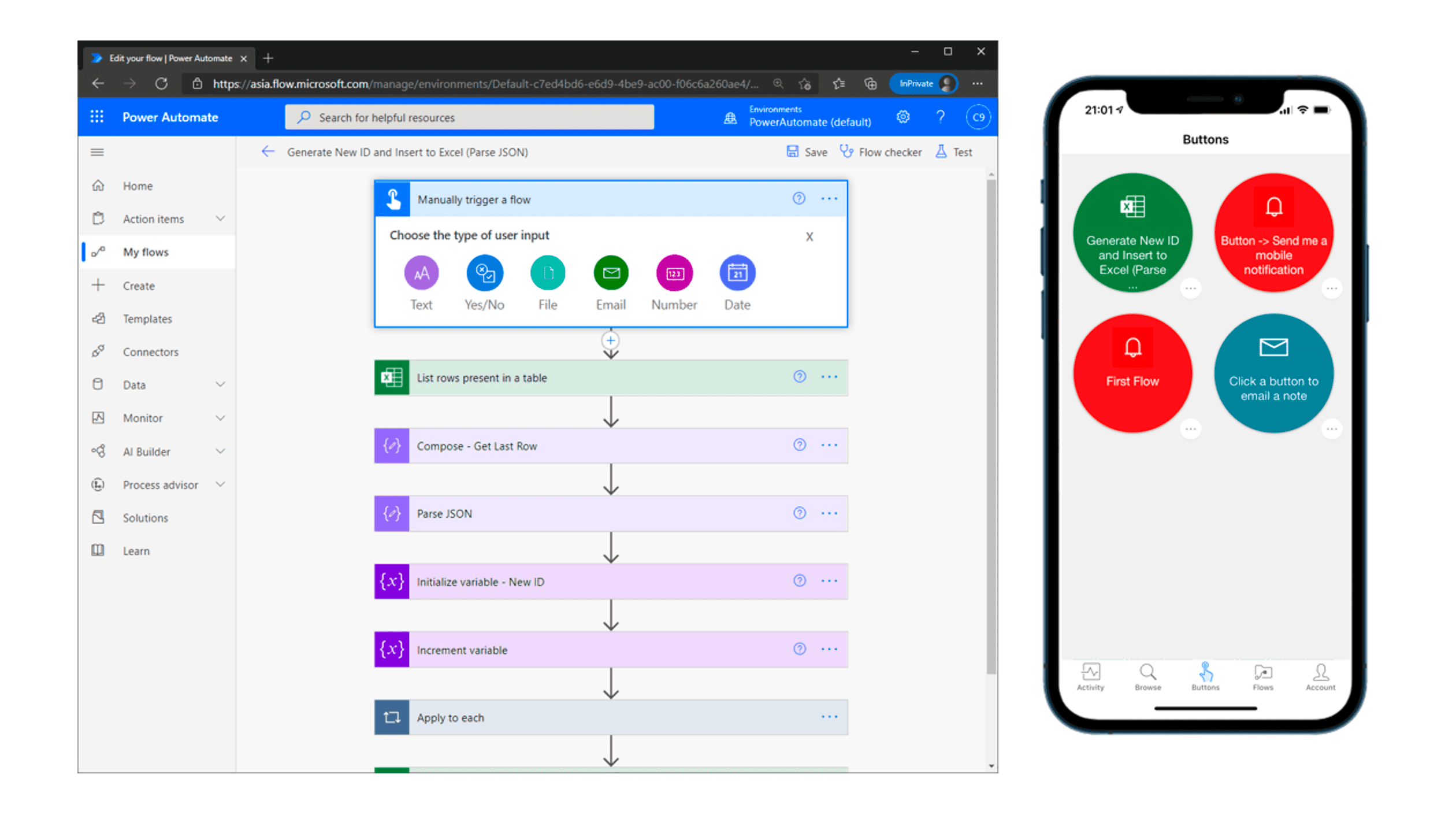Close the Choose the type of user input panel
This screenshot has height=815, width=1456.
809,236
